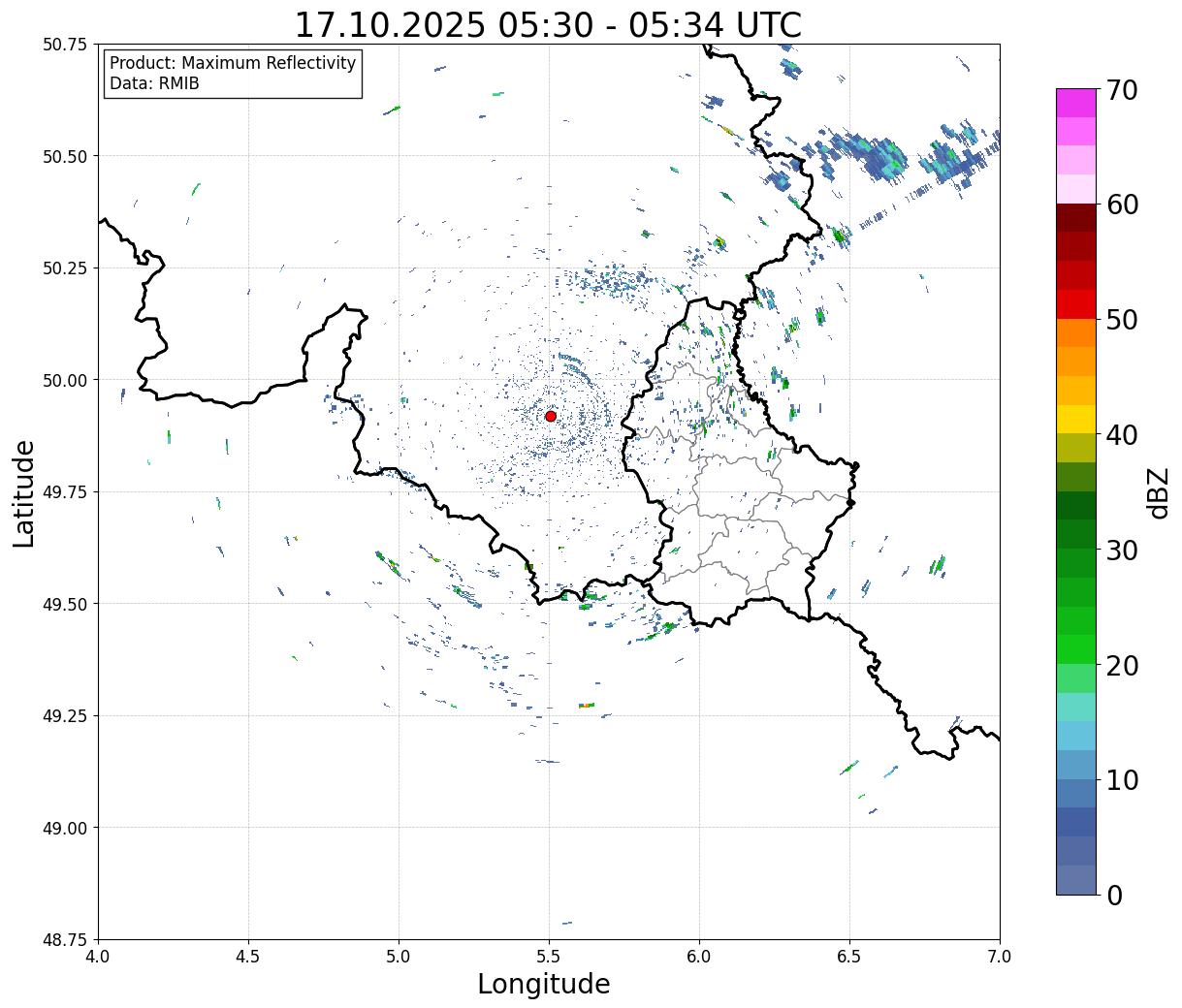Viewport: 1182px width, 1008px height.
Task: Click the colorbar tick label 10
Action: (1121, 780)
